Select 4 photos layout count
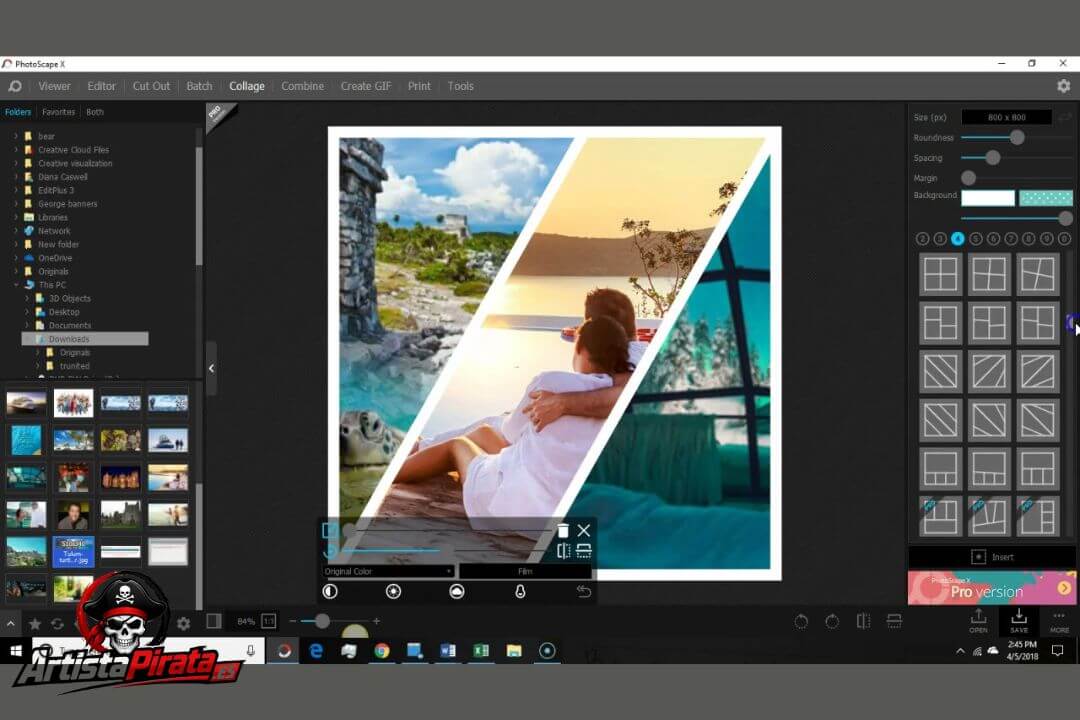1080x720 pixels. [x=957, y=238]
